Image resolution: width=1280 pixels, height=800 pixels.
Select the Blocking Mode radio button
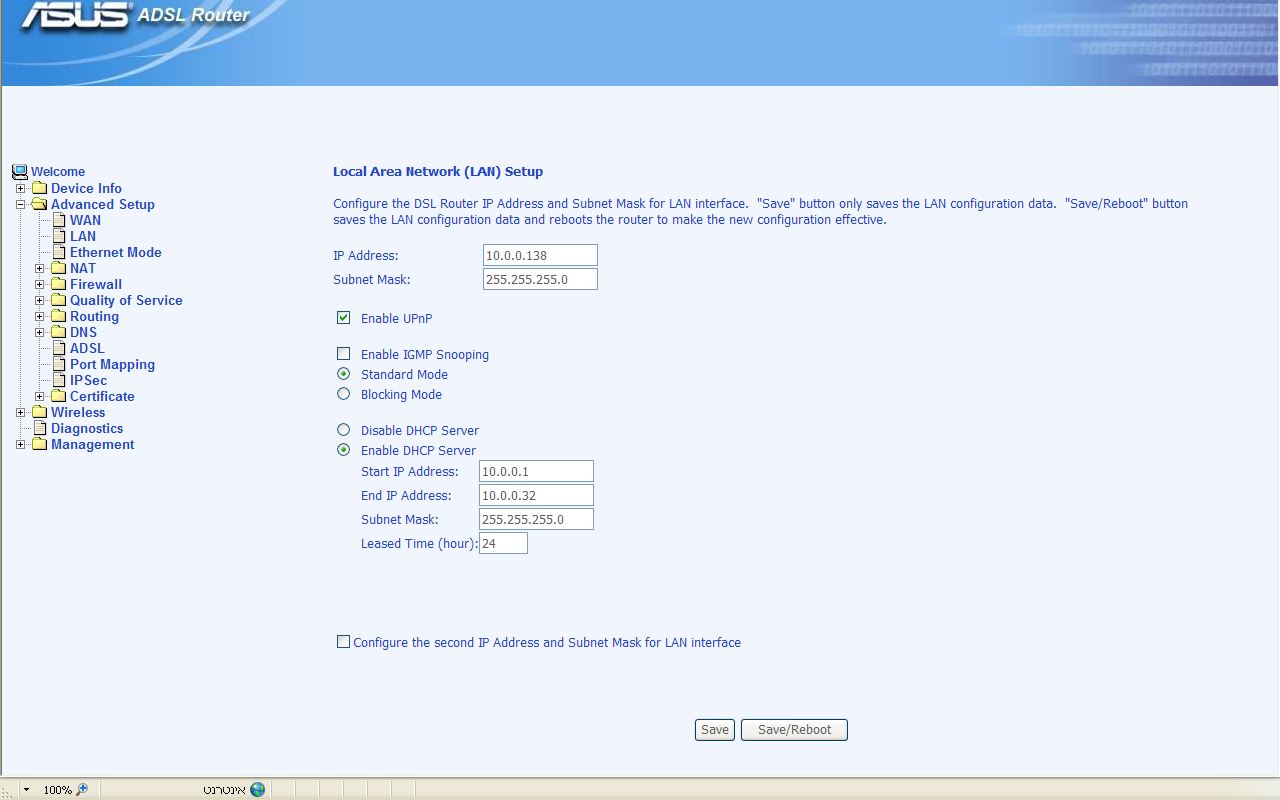(344, 394)
